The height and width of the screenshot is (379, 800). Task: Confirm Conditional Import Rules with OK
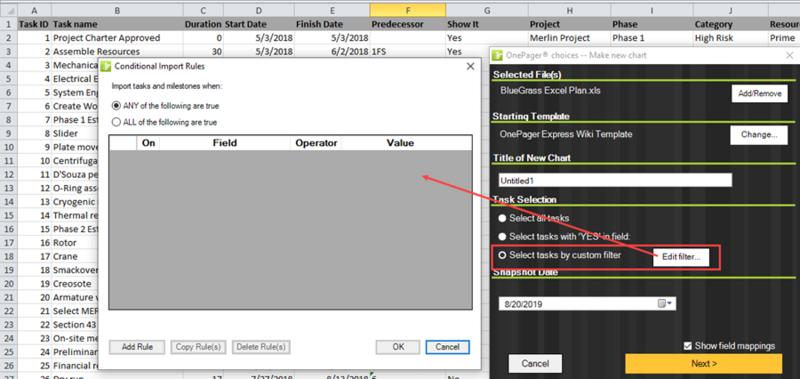click(x=398, y=347)
